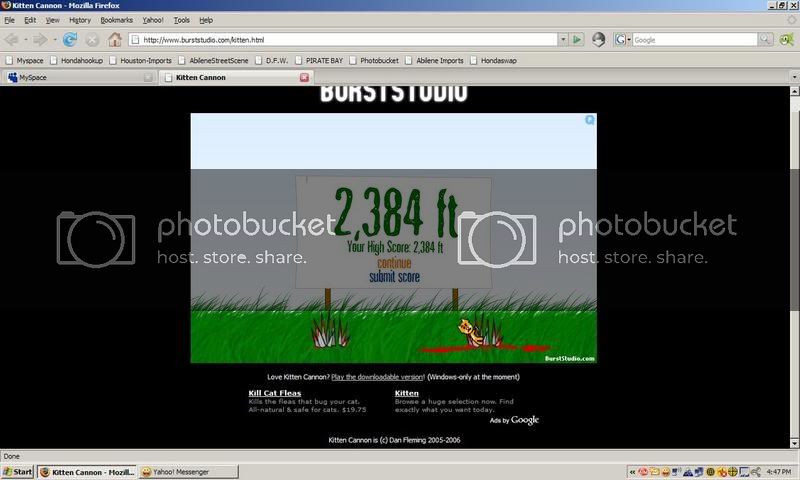Open the Windows Start menu
The height and width of the screenshot is (480, 800).
[x=17, y=472]
